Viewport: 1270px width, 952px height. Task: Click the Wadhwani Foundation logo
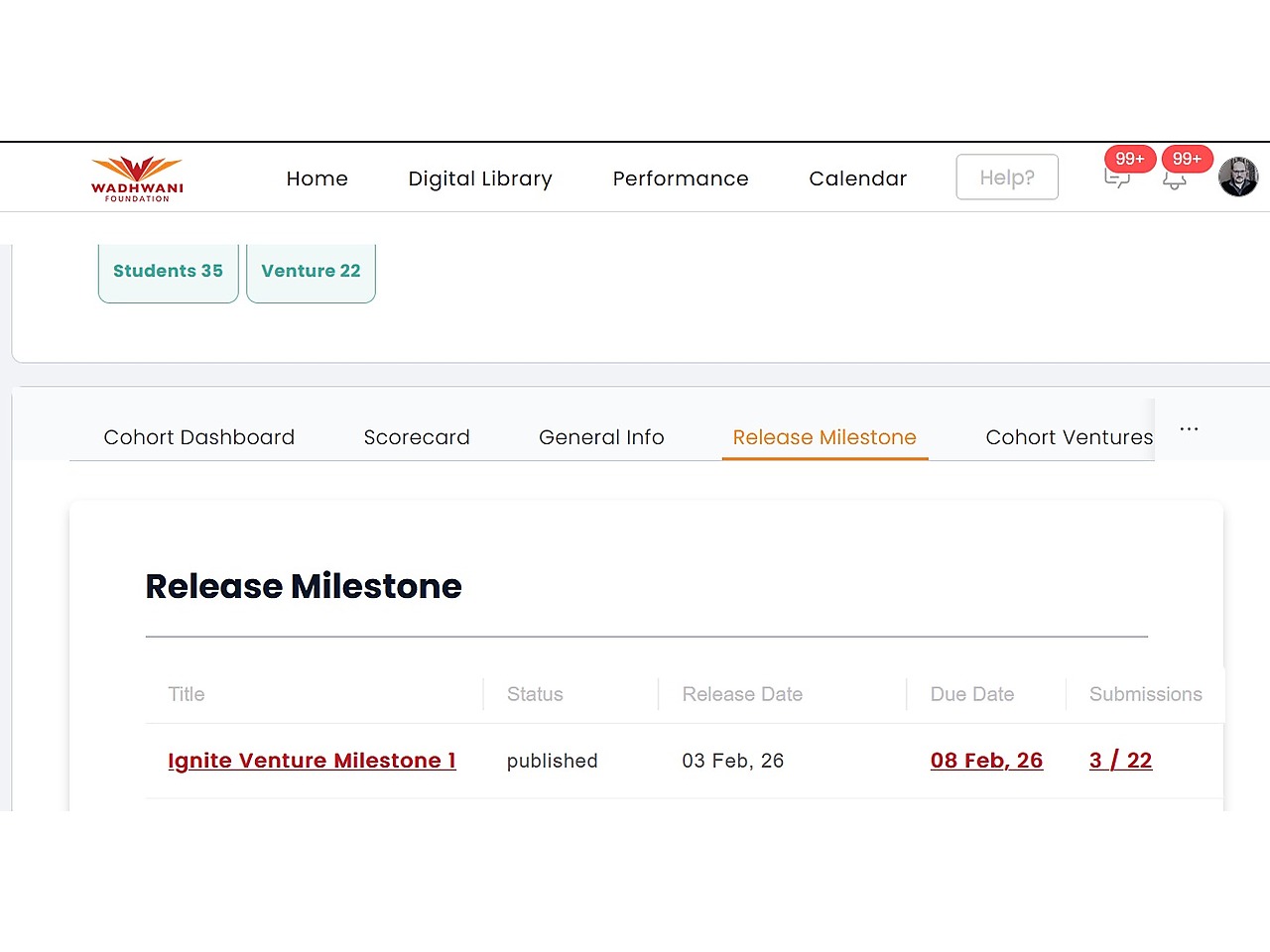137,178
